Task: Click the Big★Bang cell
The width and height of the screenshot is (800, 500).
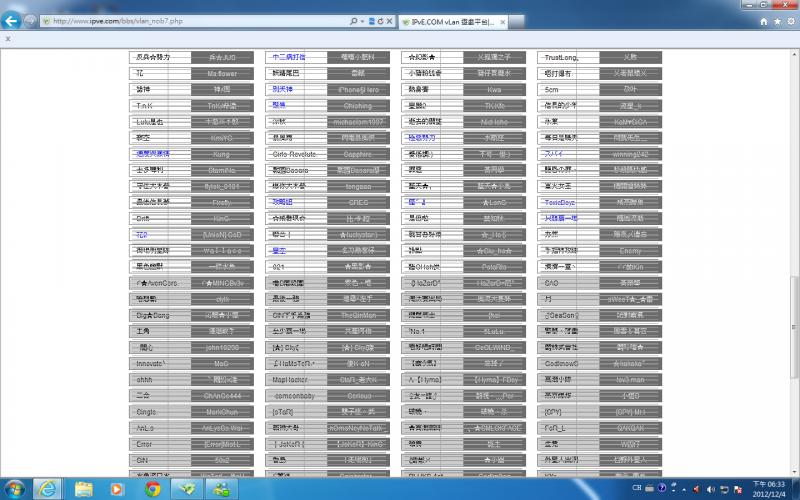Action: pyautogui.click(x=160, y=315)
